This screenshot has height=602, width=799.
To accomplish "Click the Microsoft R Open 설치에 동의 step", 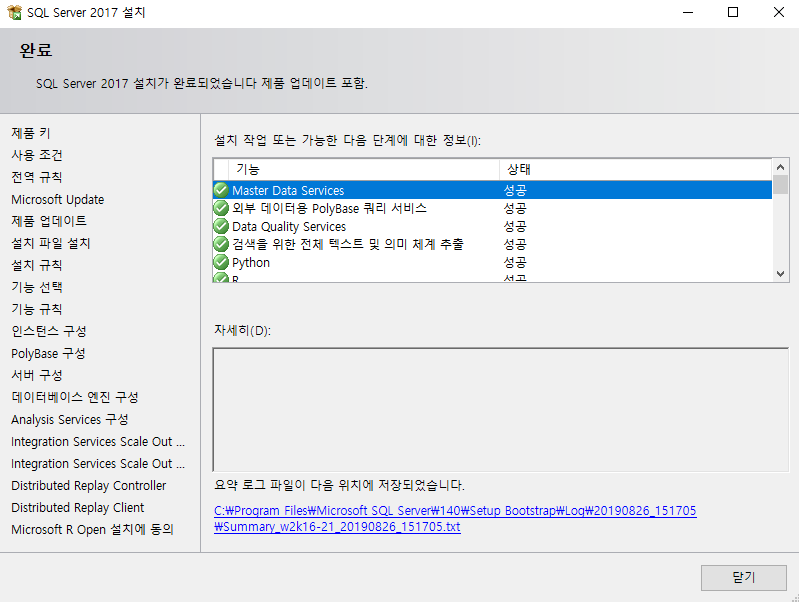I will pyautogui.click(x=92, y=530).
